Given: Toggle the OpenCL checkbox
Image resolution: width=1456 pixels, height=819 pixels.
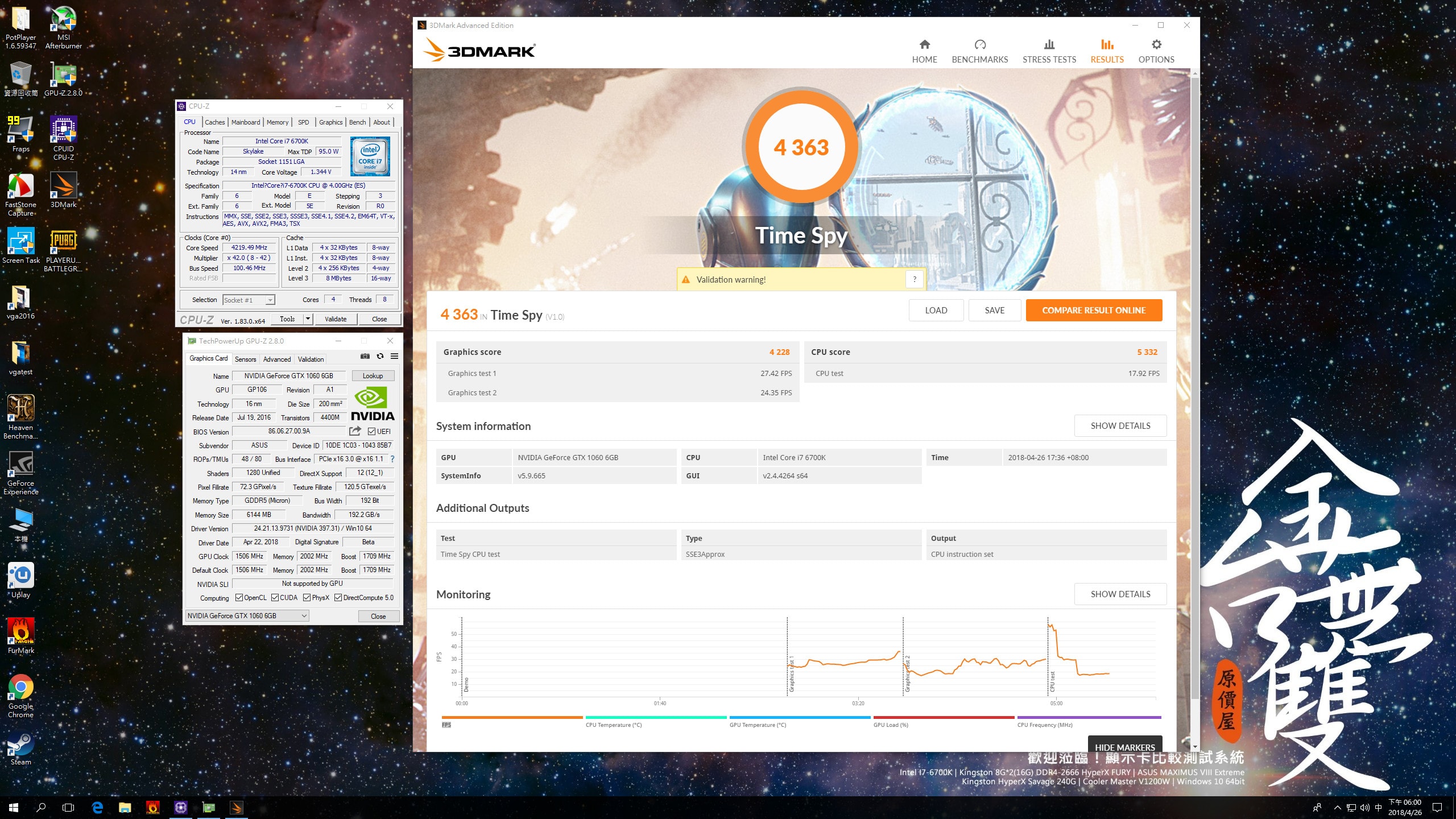Looking at the screenshot, I should click(239, 598).
